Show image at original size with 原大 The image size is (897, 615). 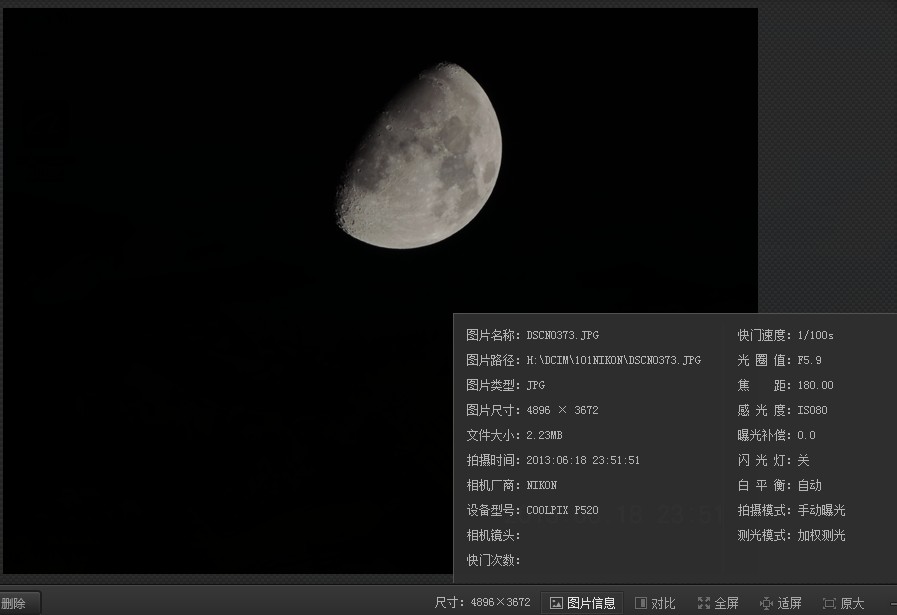(x=844, y=603)
